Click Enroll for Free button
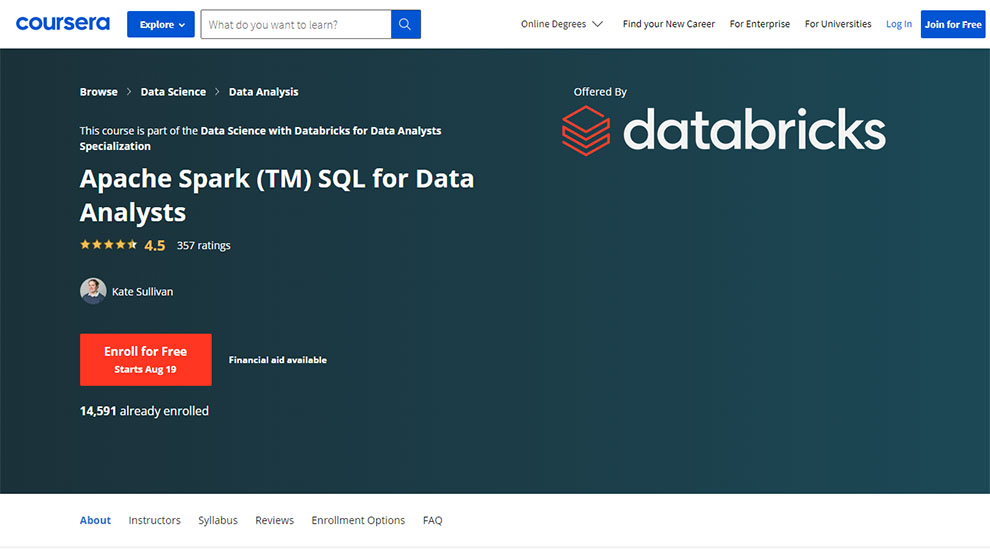Image resolution: width=990 pixels, height=549 pixels. pyautogui.click(x=146, y=360)
